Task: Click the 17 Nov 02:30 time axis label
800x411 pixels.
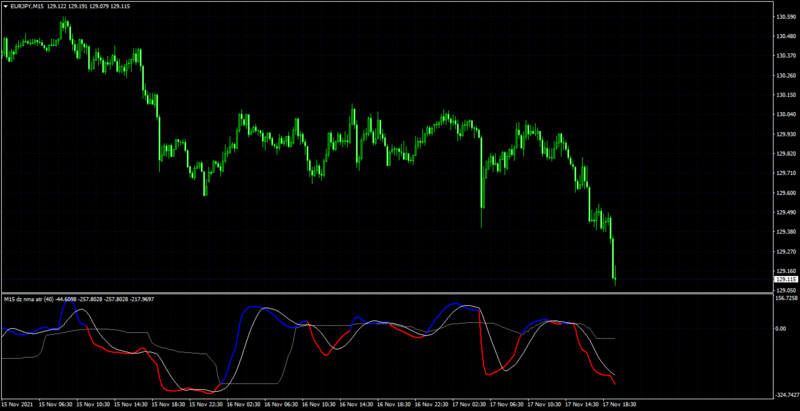Action: pos(469,405)
